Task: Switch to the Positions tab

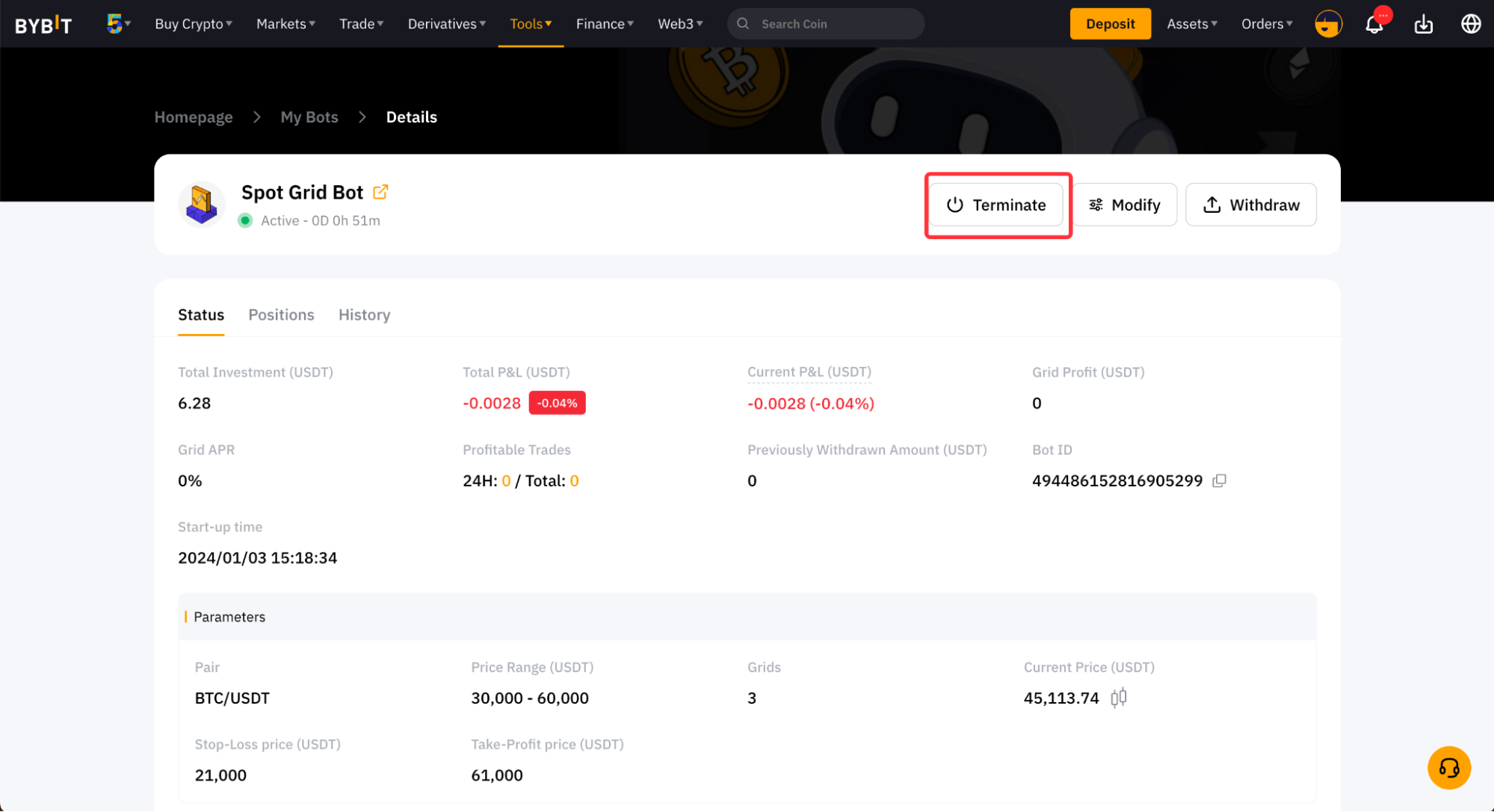Action: pos(281,314)
